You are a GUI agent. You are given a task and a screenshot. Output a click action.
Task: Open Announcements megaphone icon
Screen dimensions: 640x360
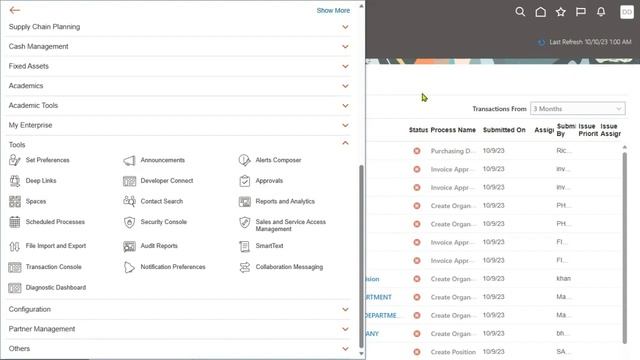(129, 160)
